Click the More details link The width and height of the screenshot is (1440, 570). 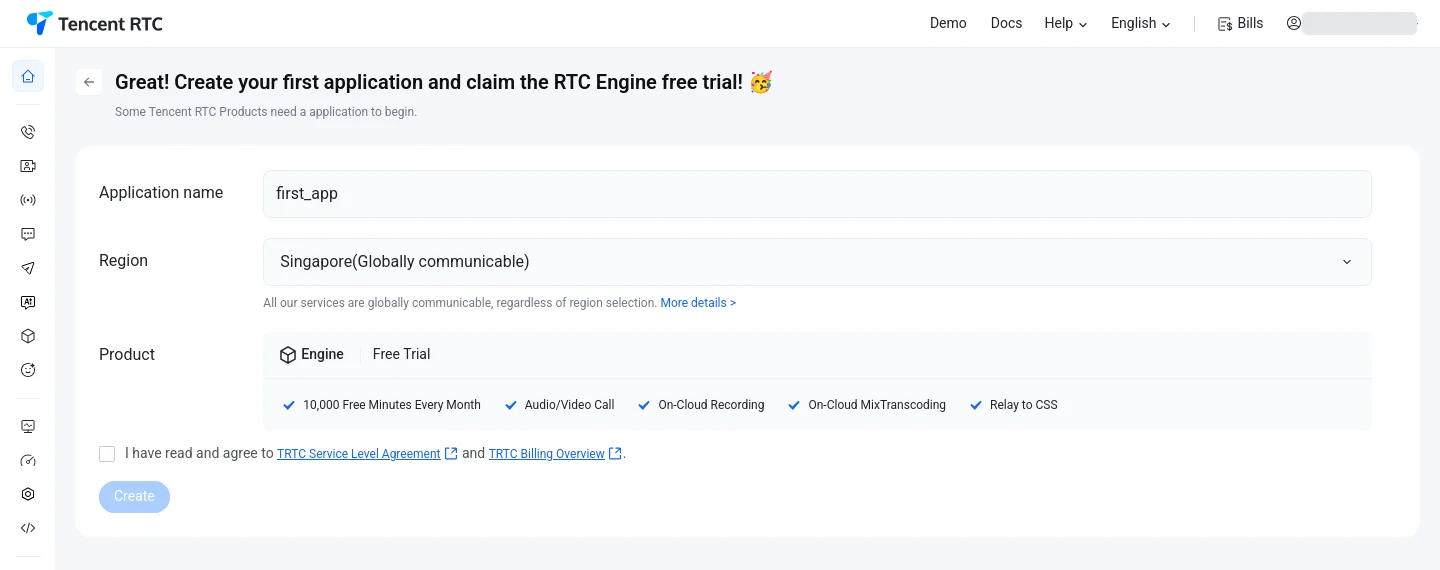pyautogui.click(x=698, y=303)
